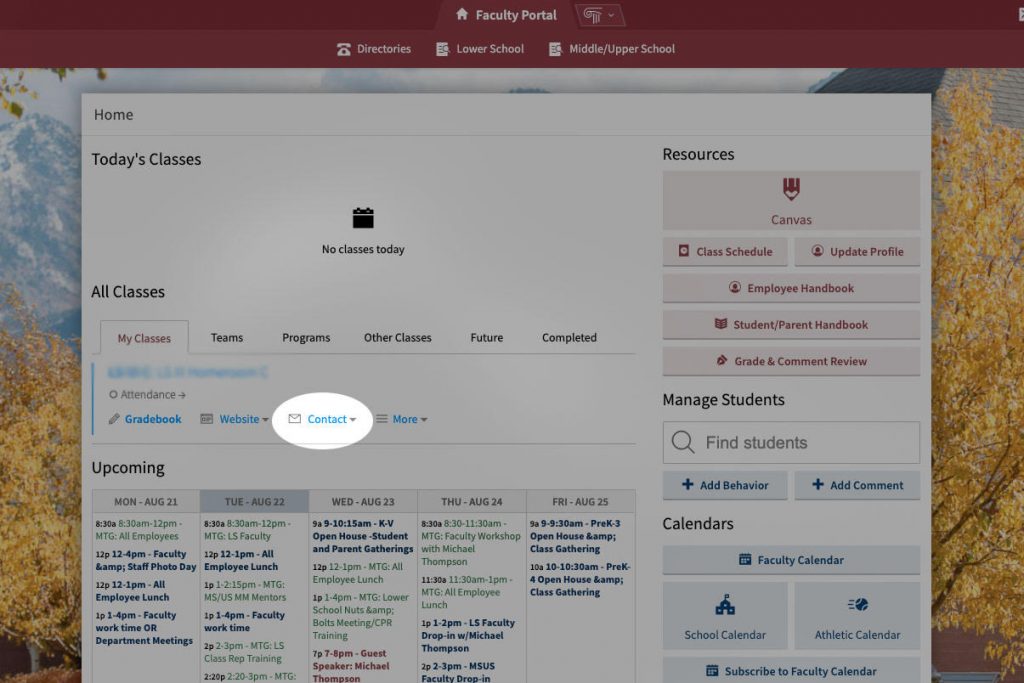Click the magnifier icon in Find students
This screenshot has width=1024, height=683.
683,442
